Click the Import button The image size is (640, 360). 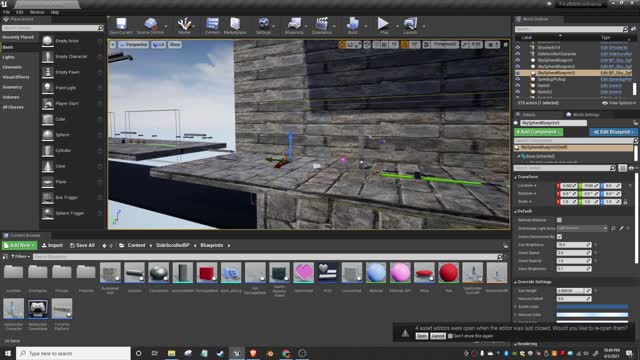pyautogui.click(x=53, y=245)
